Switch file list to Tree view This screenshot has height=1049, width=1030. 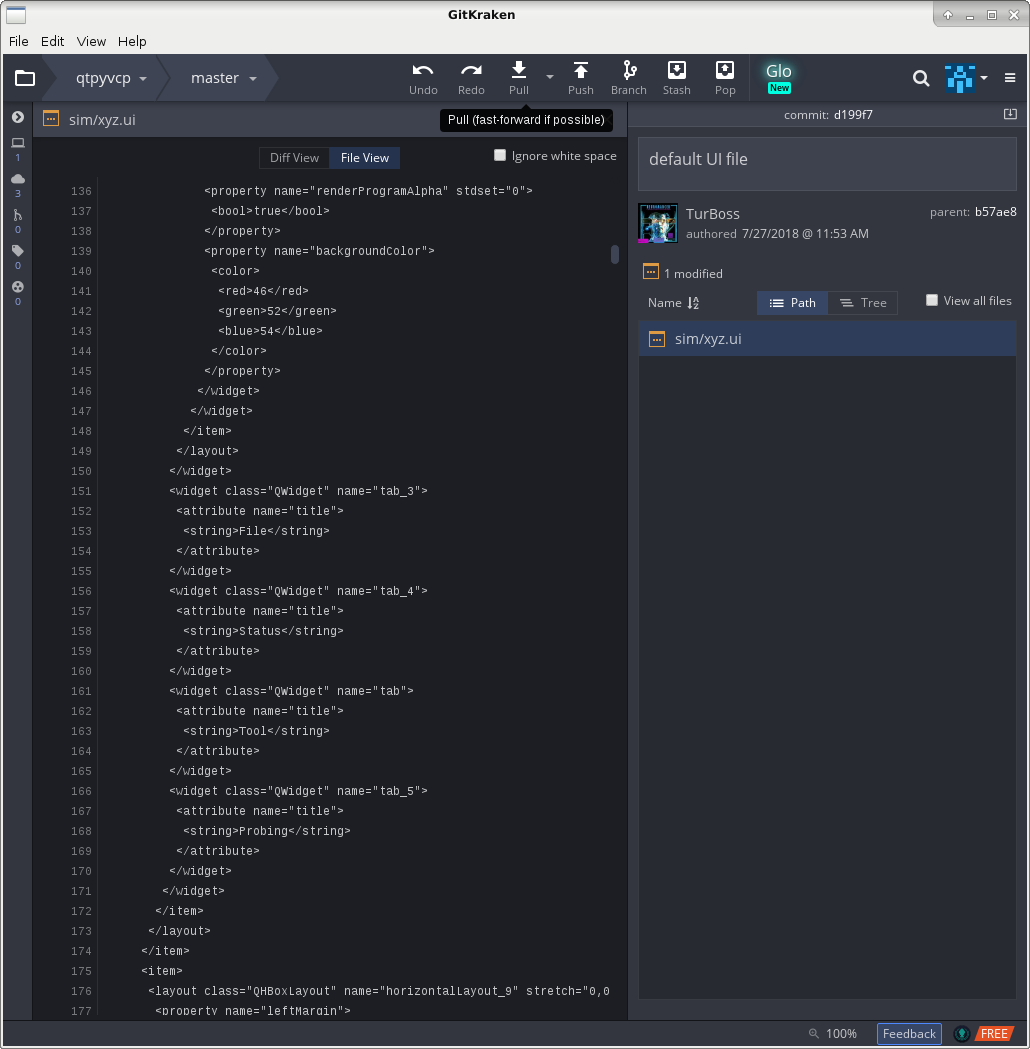863,303
